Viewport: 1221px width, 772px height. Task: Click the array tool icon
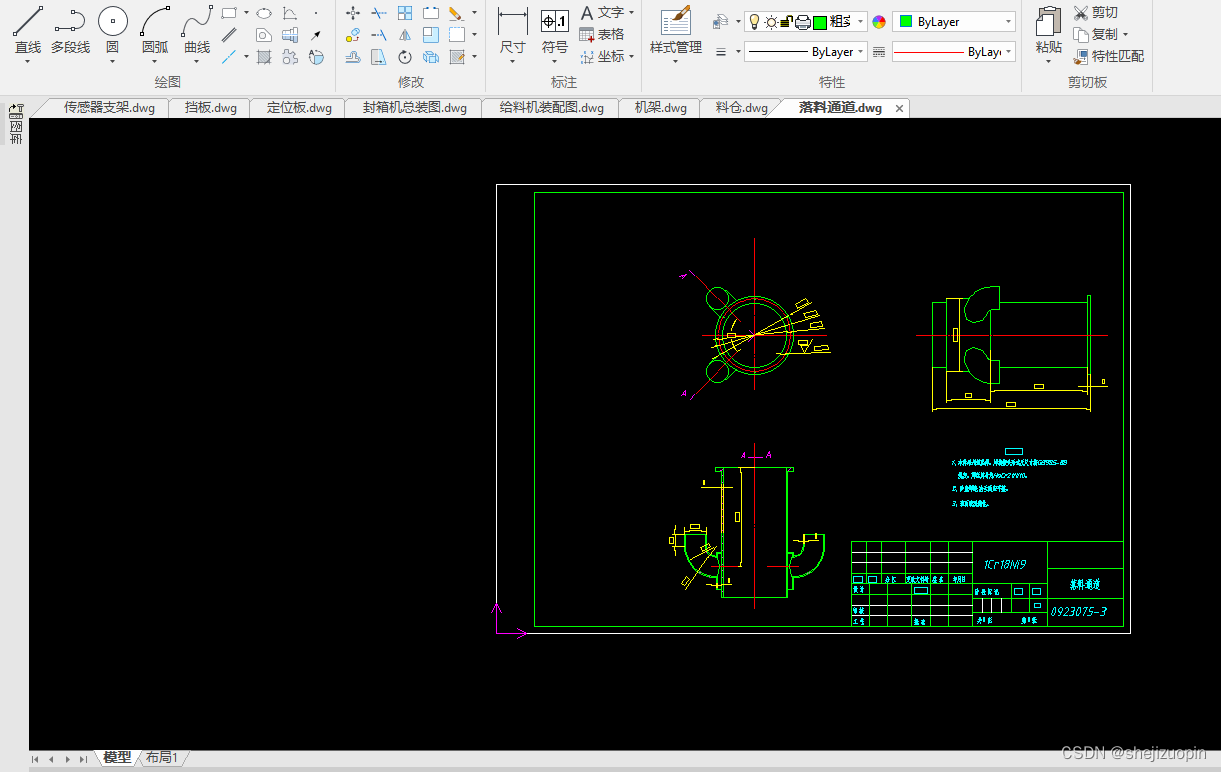point(405,13)
